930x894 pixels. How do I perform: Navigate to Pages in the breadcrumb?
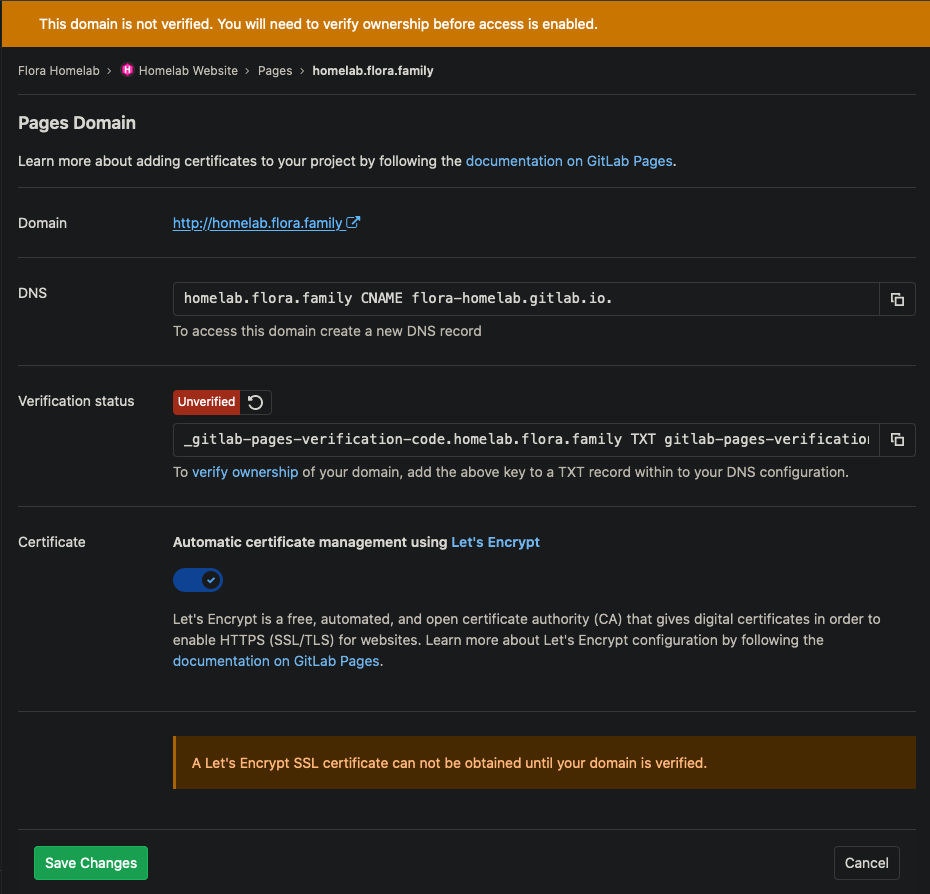(275, 70)
